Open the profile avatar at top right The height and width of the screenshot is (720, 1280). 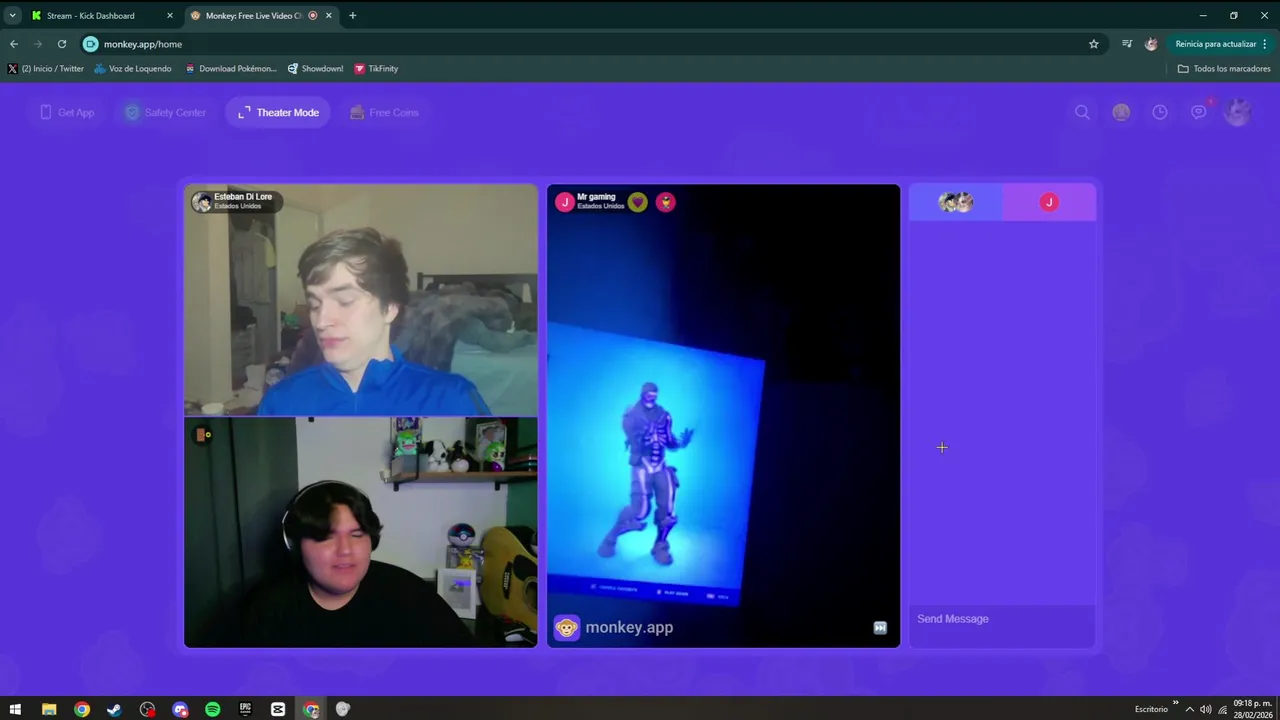pyautogui.click(x=1238, y=112)
